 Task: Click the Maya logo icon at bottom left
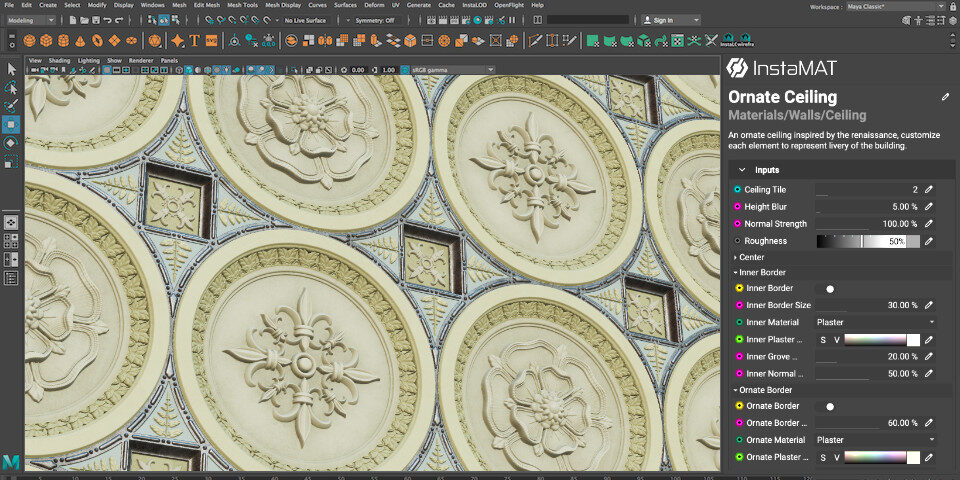coord(10,462)
